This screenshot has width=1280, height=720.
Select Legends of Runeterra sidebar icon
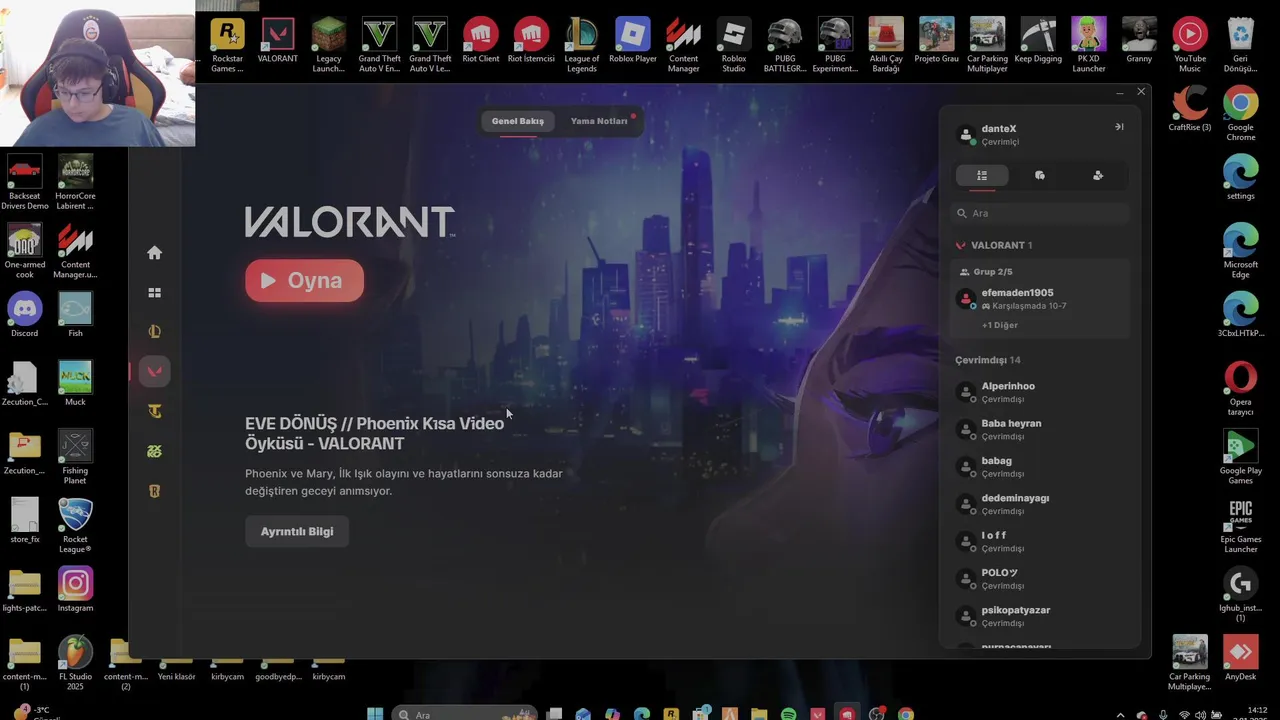pos(154,491)
